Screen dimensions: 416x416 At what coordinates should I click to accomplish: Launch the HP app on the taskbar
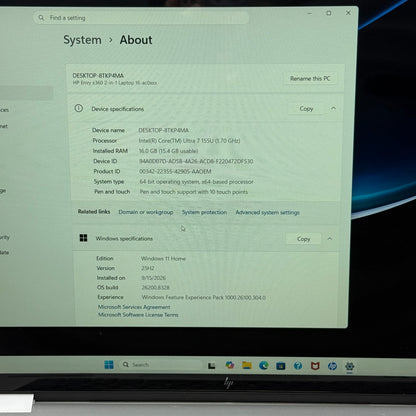pos(332,366)
